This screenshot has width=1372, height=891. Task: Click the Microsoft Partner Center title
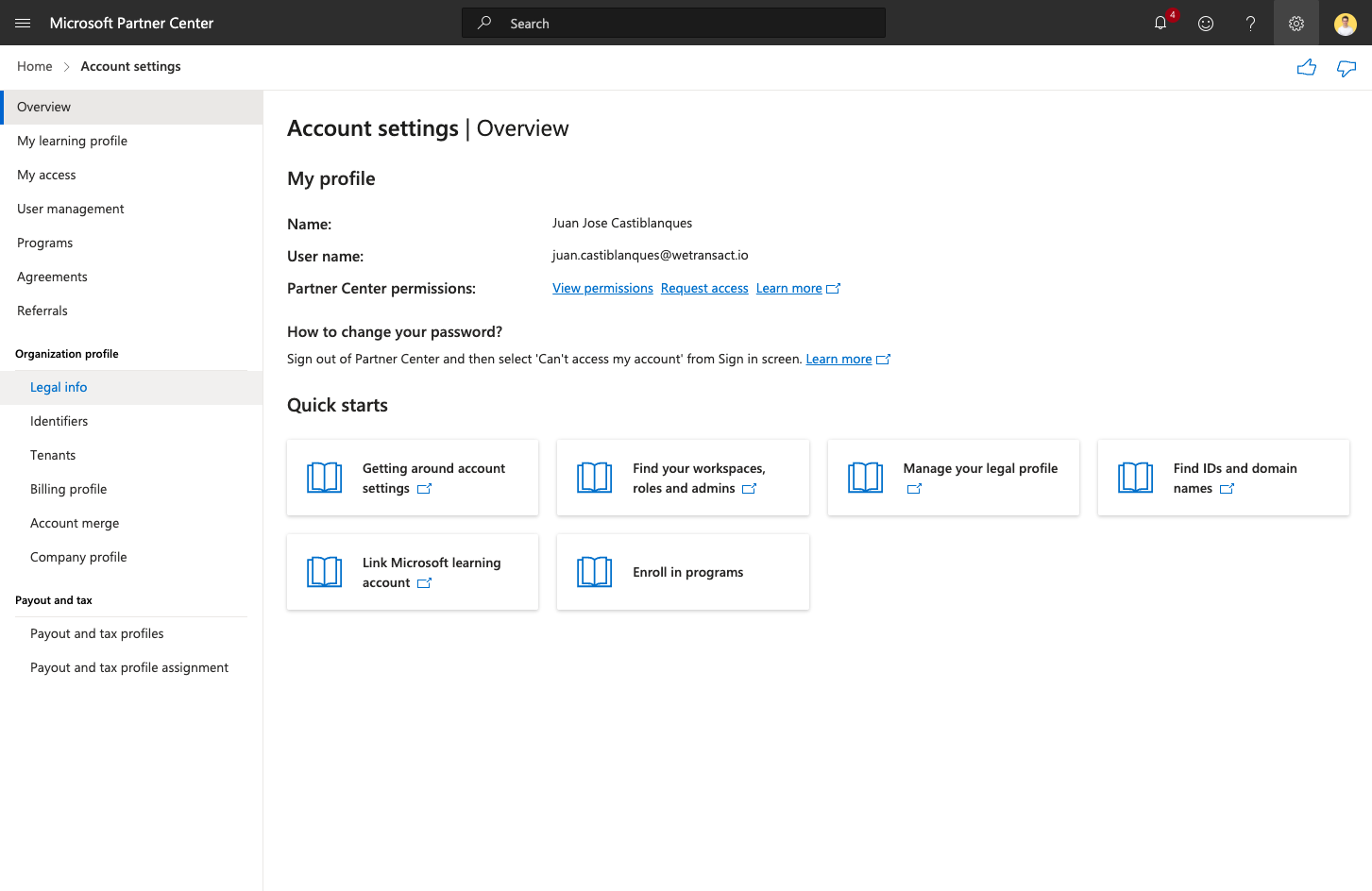pyautogui.click(x=131, y=23)
